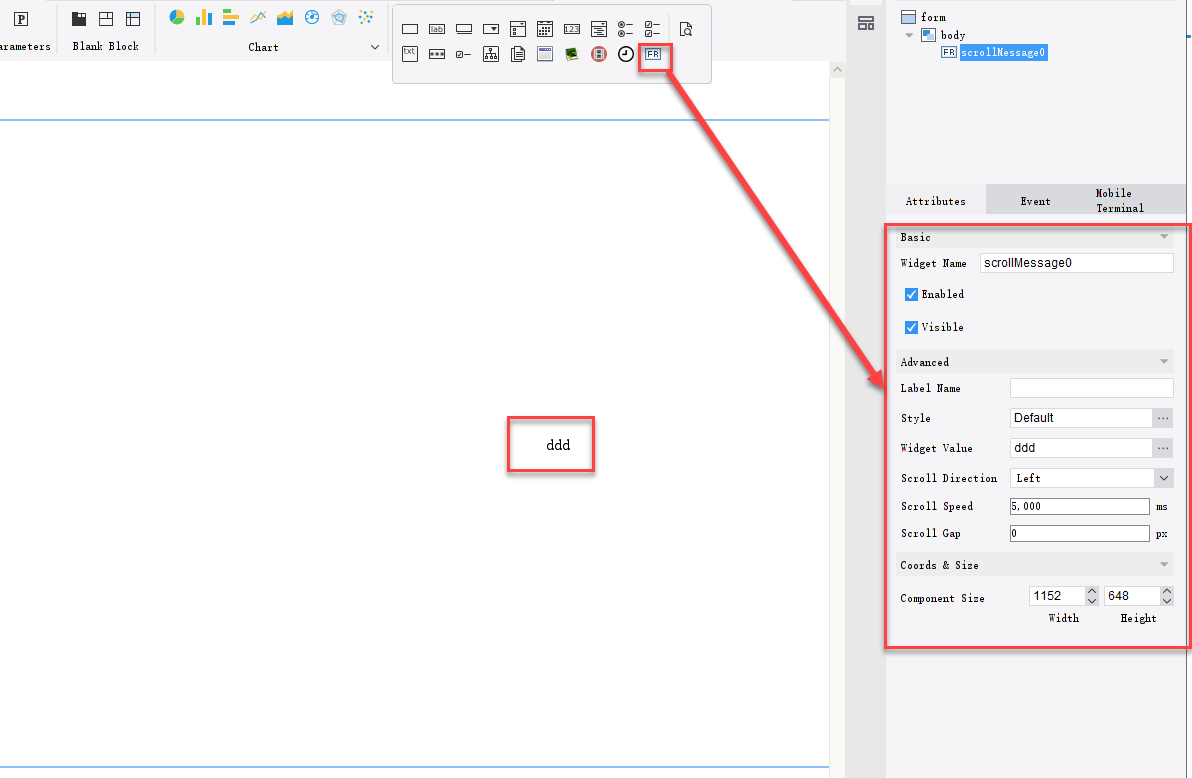Switch to the Event tab
Viewport: 1192px width, 778px height.
point(1035,201)
